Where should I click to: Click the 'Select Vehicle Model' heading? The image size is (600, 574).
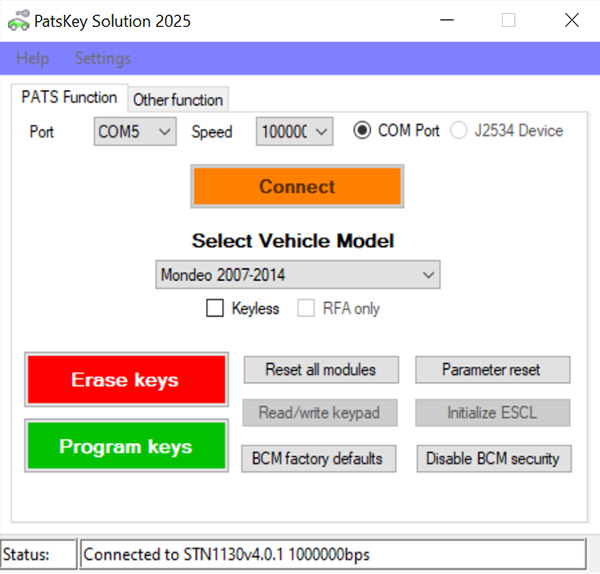coord(293,241)
